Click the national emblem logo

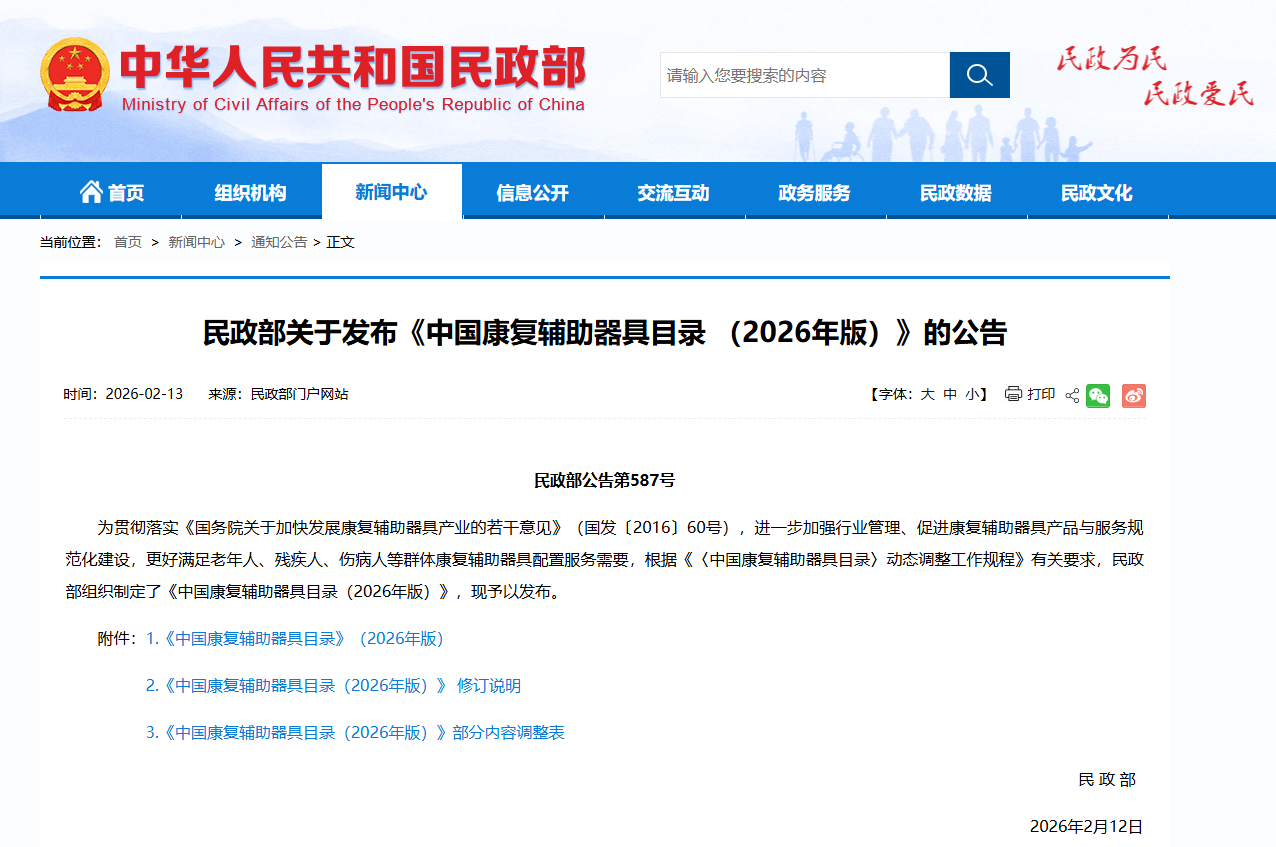click(73, 72)
